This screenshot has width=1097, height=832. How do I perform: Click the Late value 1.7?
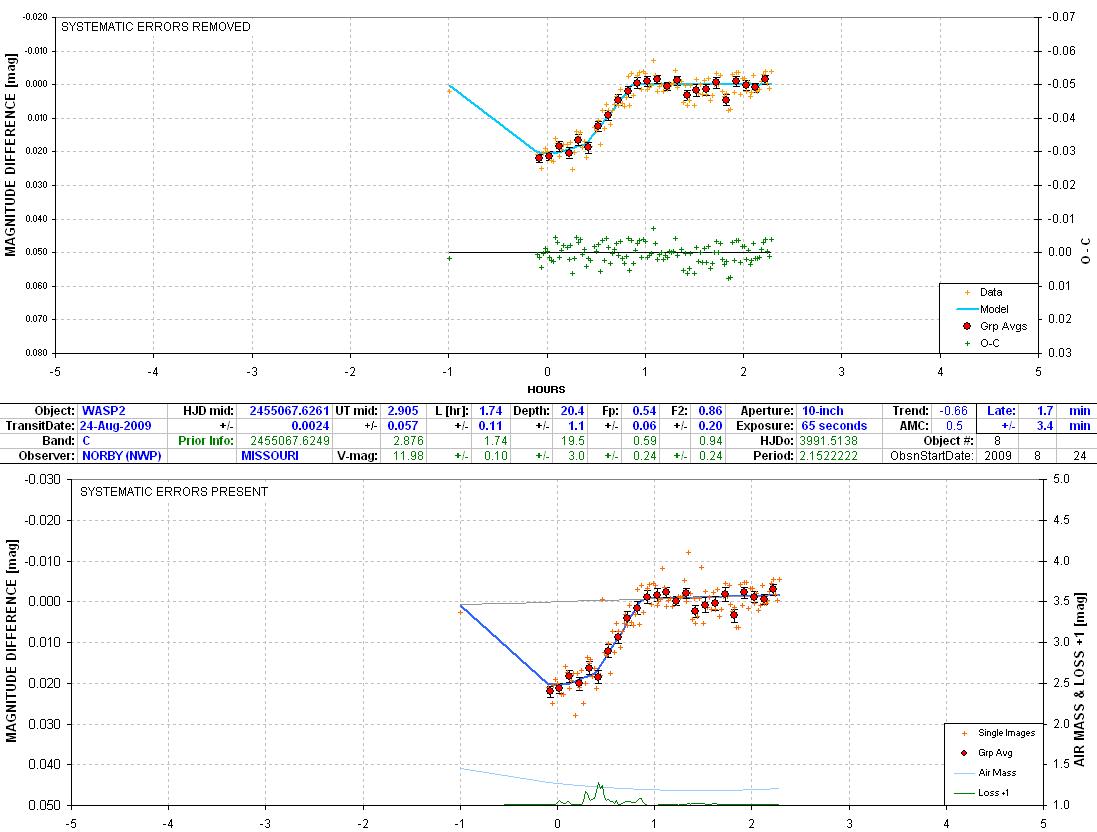1045,411
